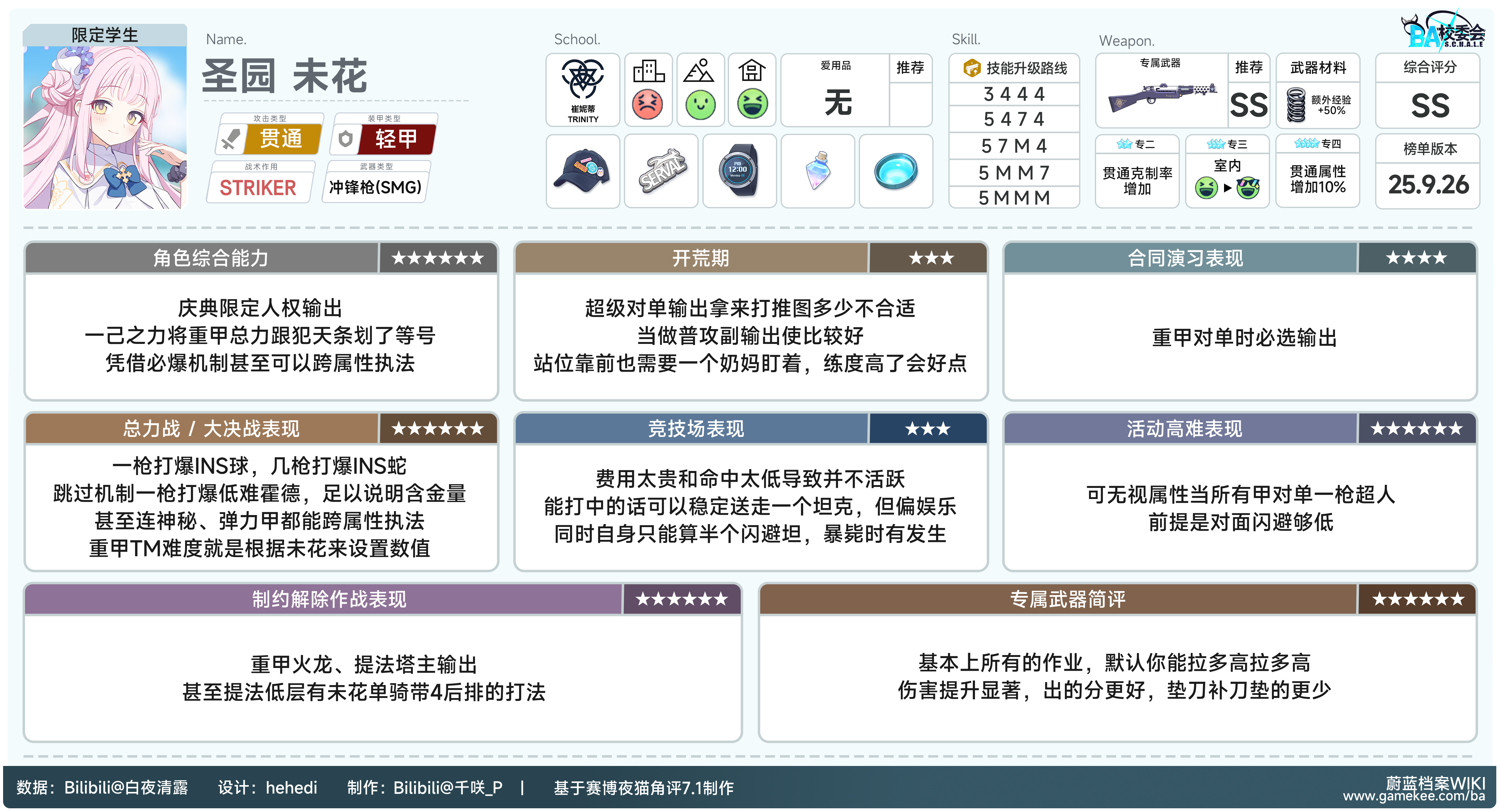Click the six-star rating of 角色综合能力
The image size is (1500, 812).
438,258
